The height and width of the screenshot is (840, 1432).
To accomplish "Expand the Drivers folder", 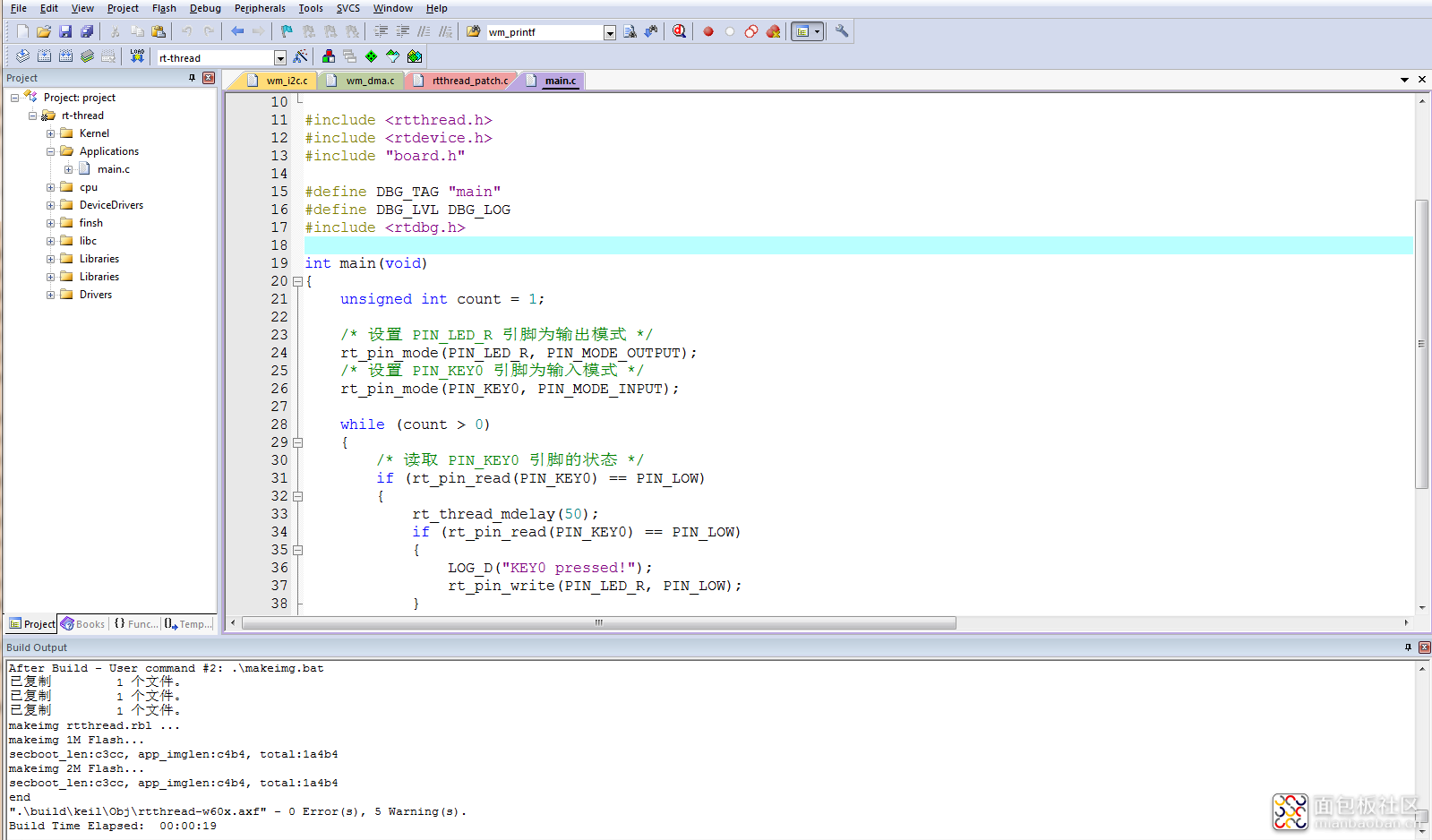I will point(50,295).
